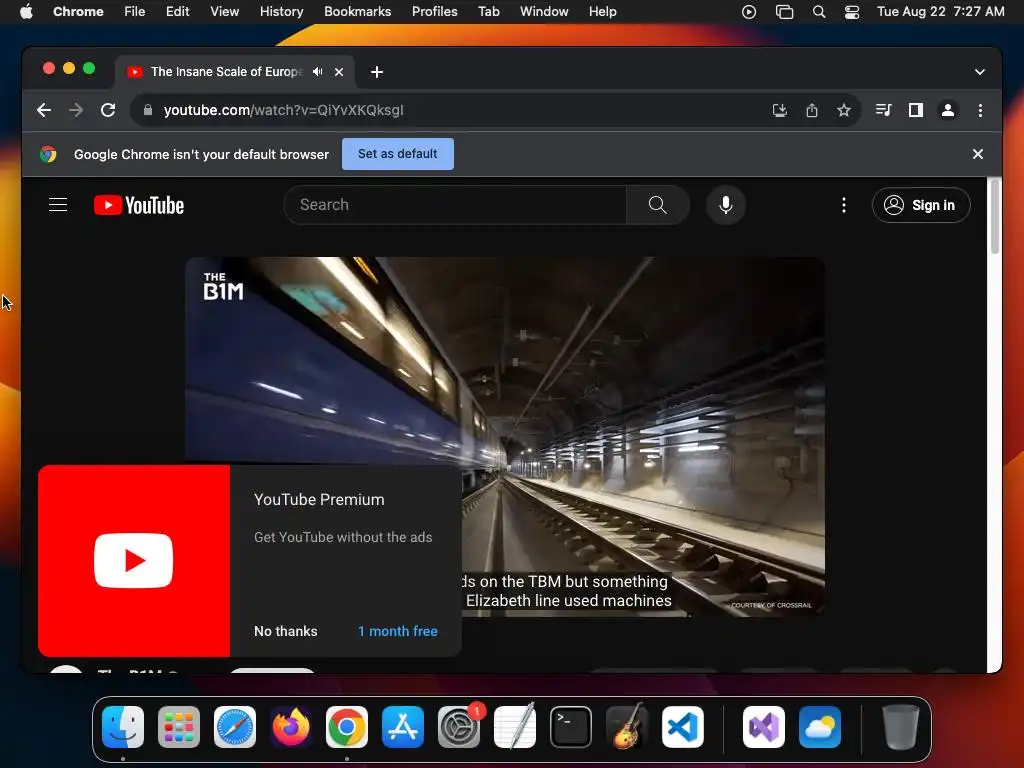View site information lock icon
1024x768 pixels.
tap(148, 110)
